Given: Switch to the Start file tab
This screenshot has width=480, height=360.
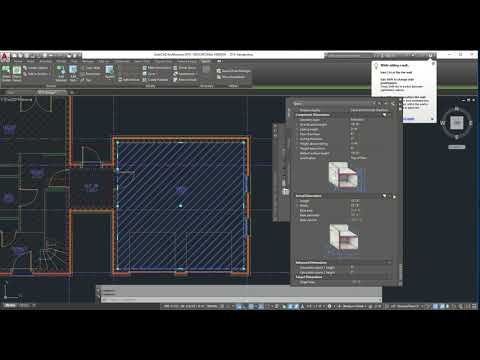Looking at the screenshot, I should (x=11, y=92).
